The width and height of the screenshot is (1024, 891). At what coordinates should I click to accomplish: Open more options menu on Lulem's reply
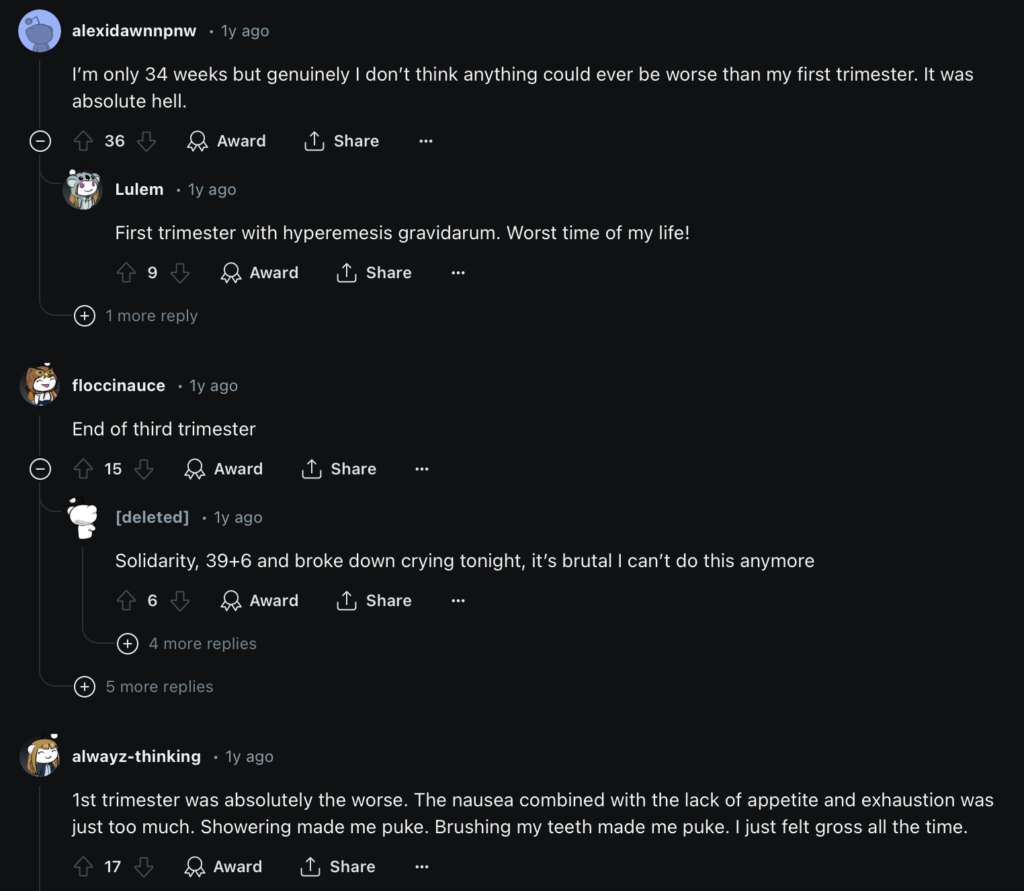458,272
